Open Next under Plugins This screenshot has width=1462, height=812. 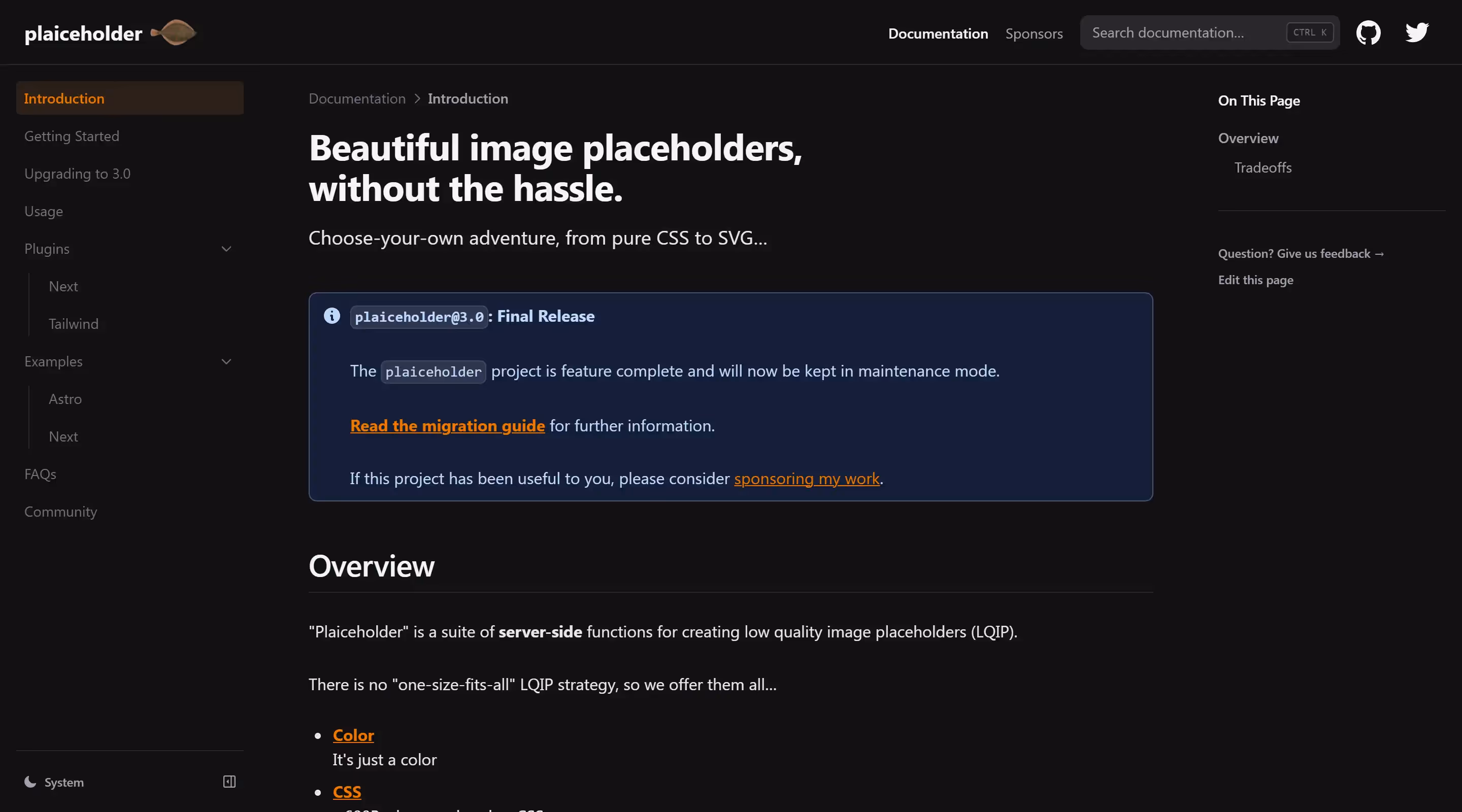click(x=63, y=286)
